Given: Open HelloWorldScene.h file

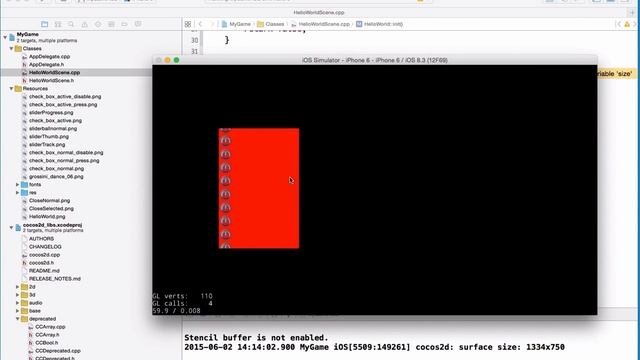Looking at the screenshot, I should [51, 80].
